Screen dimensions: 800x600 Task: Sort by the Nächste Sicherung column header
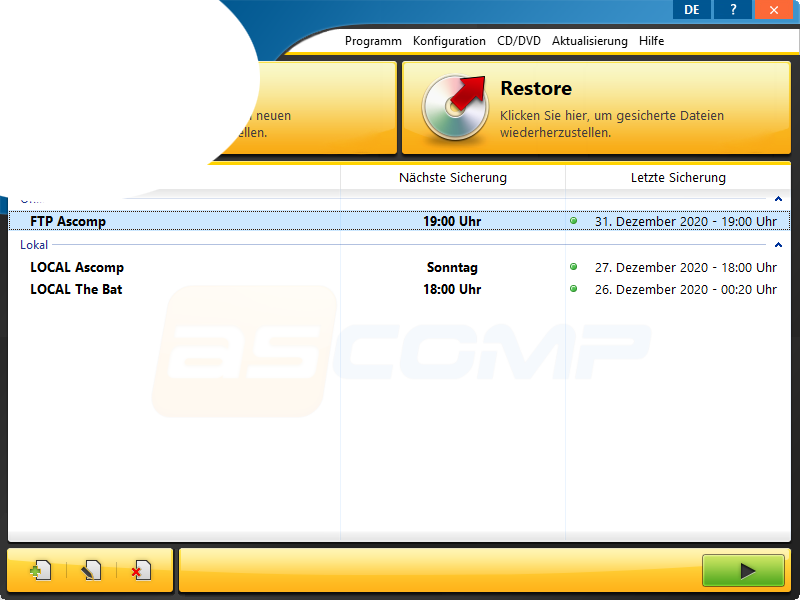[453, 178]
